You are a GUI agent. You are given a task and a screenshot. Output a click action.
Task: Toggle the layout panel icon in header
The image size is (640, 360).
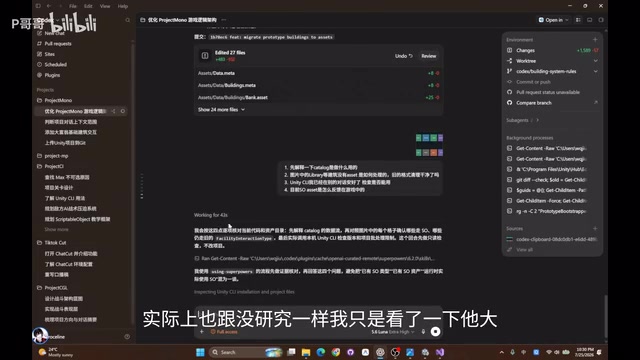tap(578, 20)
